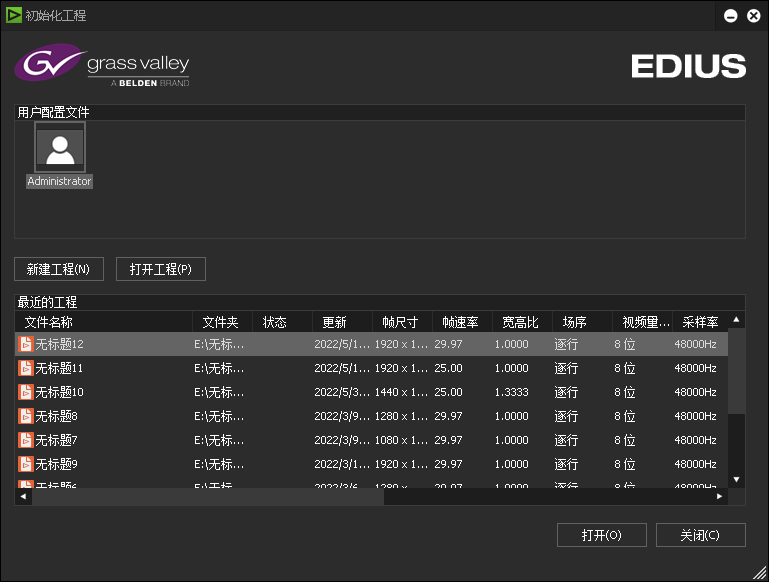Click the EDIUS app icon in title bar

click(x=14, y=15)
